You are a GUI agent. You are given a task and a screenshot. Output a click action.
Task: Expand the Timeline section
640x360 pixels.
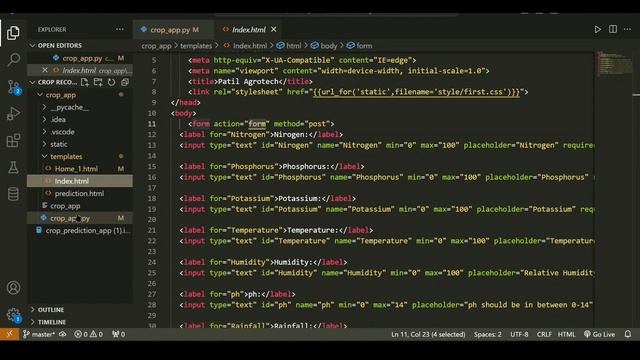click(x=51, y=322)
